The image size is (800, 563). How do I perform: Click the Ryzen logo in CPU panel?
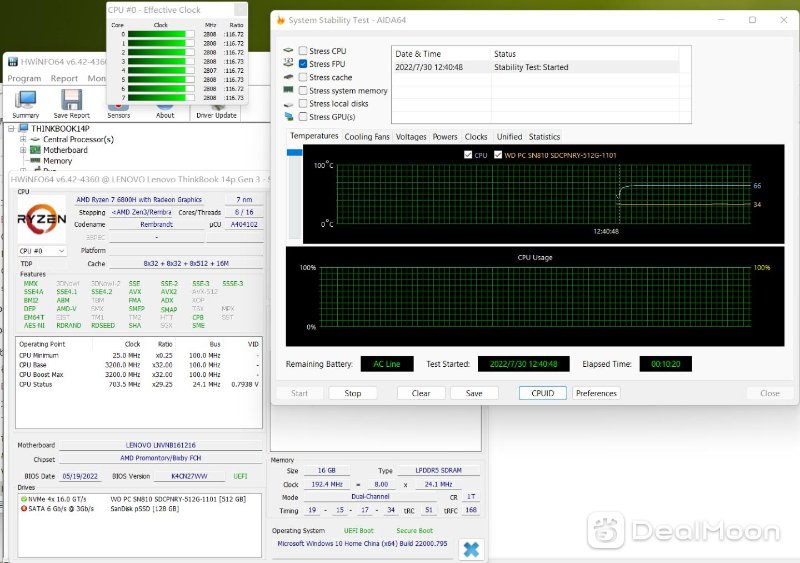[42, 219]
